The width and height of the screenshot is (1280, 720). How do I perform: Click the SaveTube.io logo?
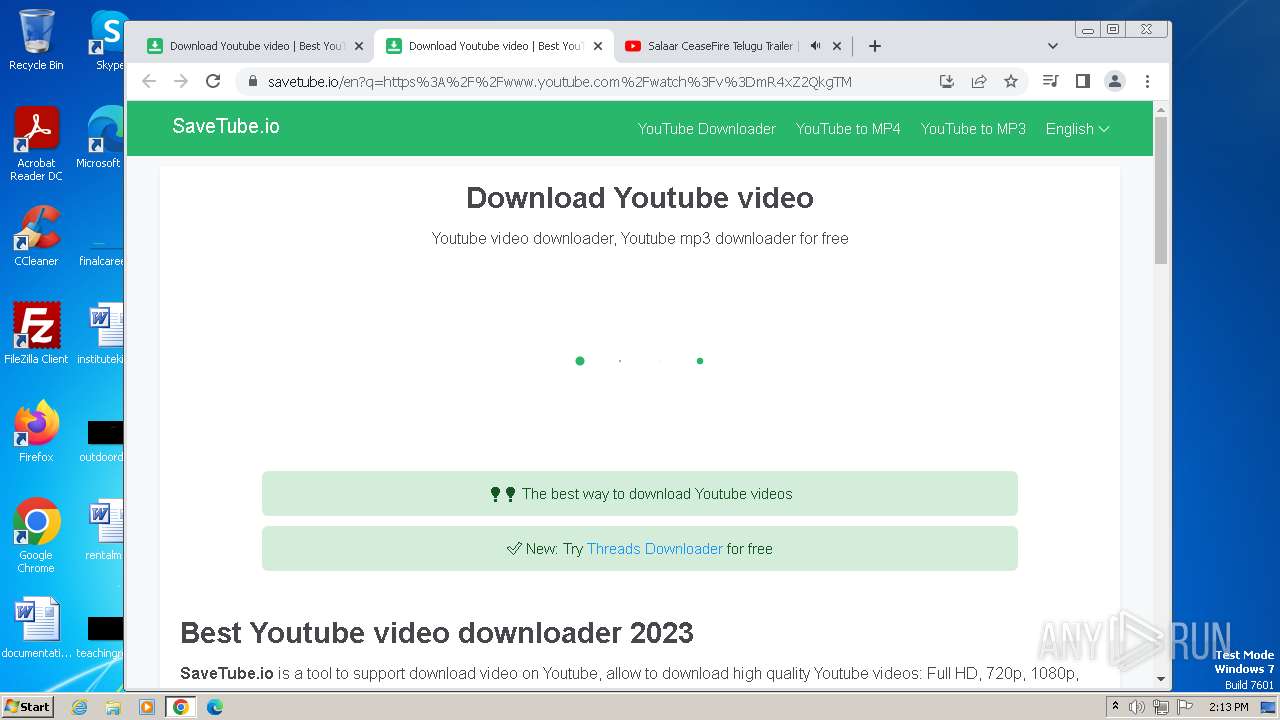click(226, 126)
